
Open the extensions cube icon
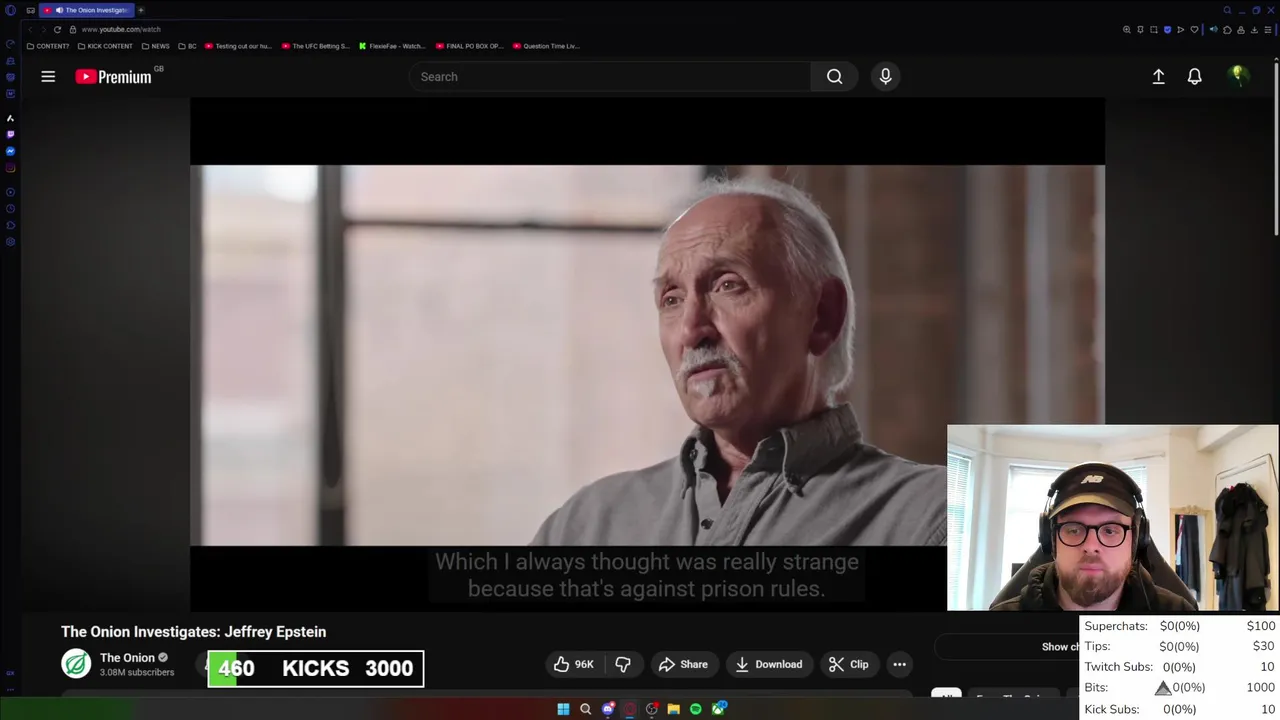(1227, 30)
